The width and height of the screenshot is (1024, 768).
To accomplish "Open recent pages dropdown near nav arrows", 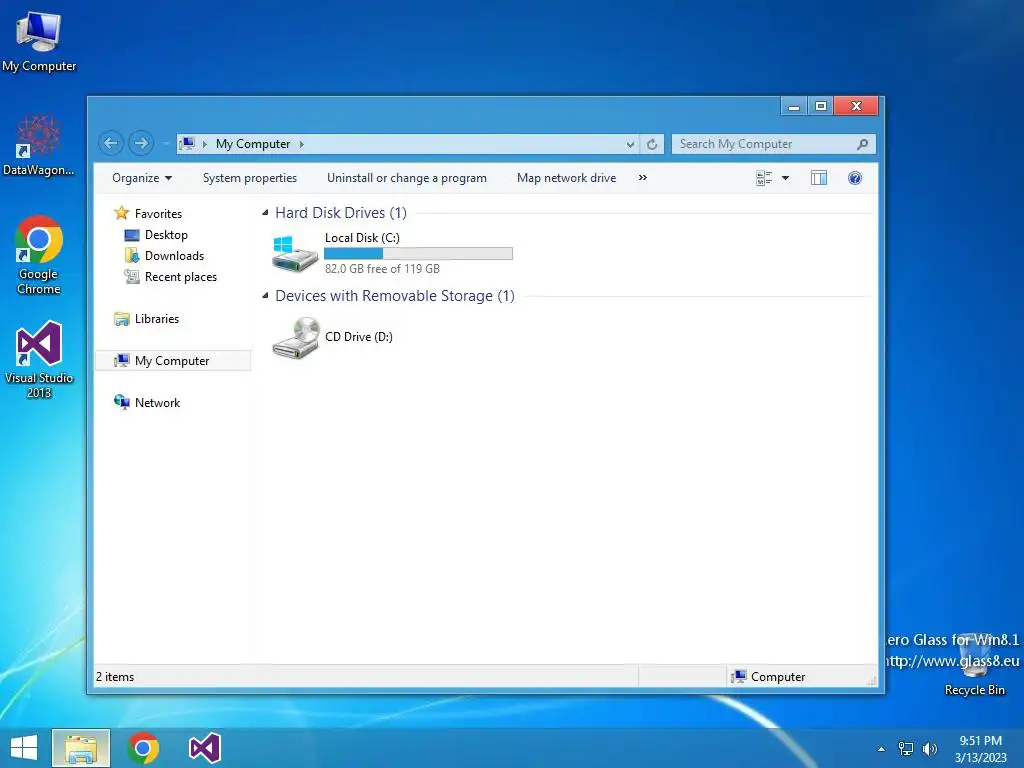I will point(165,144).
